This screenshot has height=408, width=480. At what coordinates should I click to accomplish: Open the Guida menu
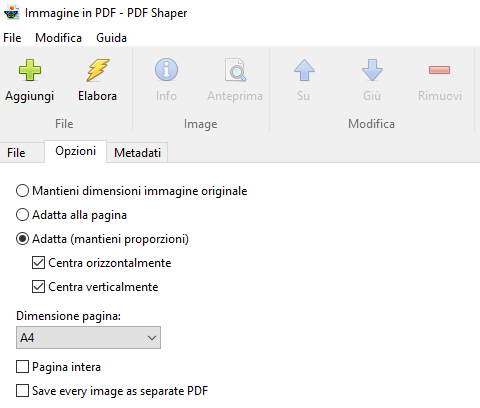click(111, 38)
